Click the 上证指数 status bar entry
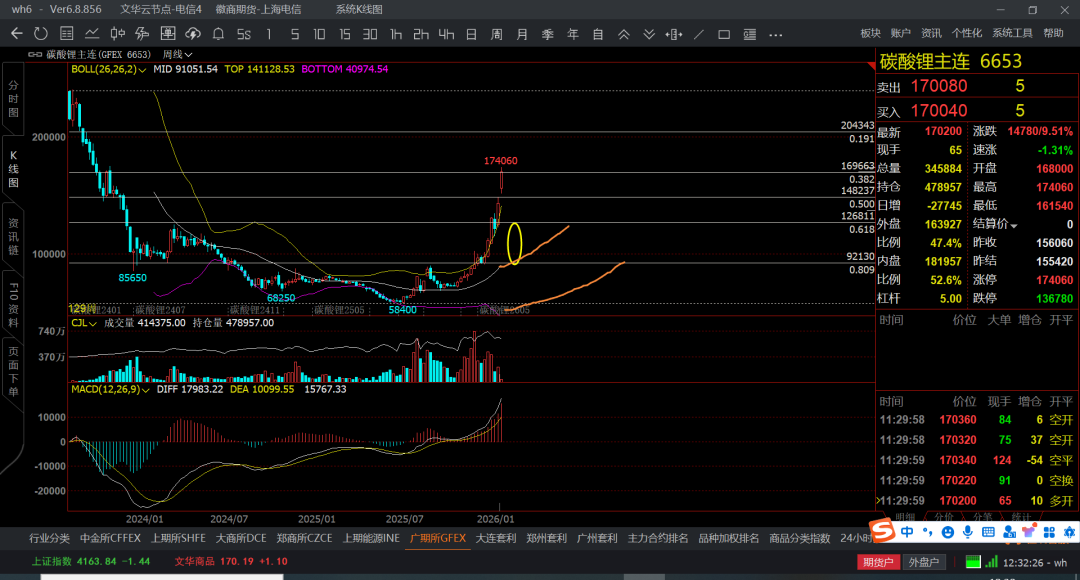The height and width of the screenshot is (580, 1080). [x=91, y=561]
